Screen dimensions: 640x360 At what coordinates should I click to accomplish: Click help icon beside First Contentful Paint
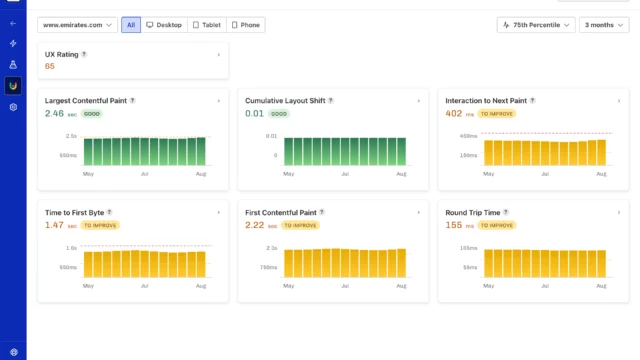(322, 212)
